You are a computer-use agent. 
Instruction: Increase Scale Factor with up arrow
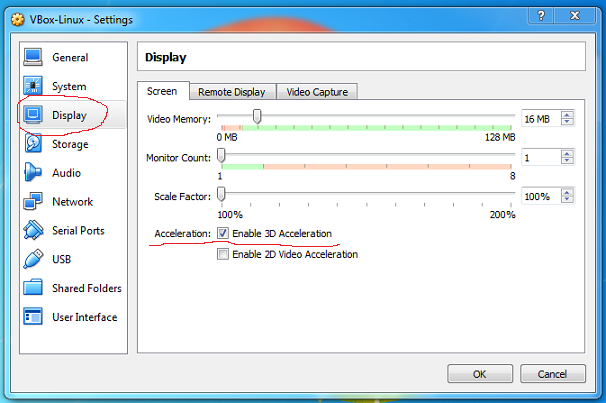[x=567, y=192]
